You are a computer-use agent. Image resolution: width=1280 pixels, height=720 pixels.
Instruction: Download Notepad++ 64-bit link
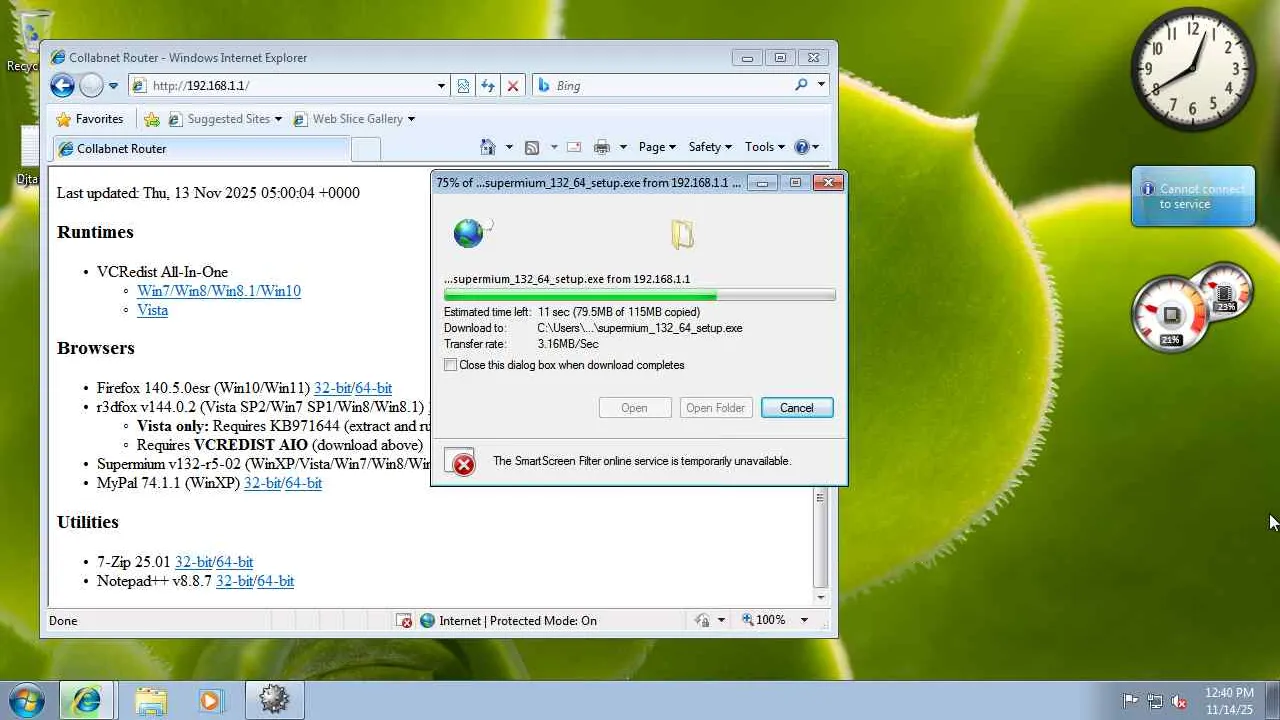pos(276,581)
